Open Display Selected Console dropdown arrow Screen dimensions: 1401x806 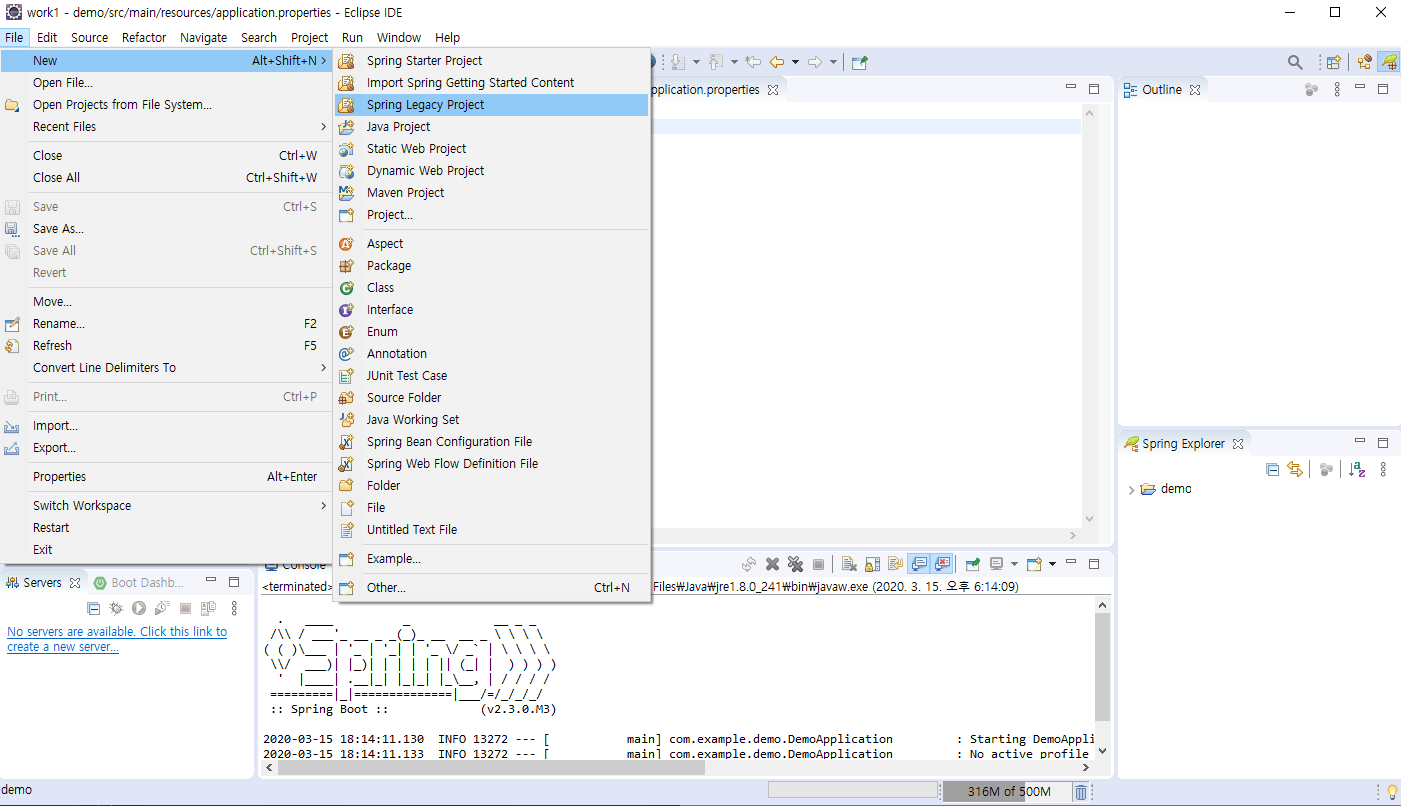(x=1014, y=564)
